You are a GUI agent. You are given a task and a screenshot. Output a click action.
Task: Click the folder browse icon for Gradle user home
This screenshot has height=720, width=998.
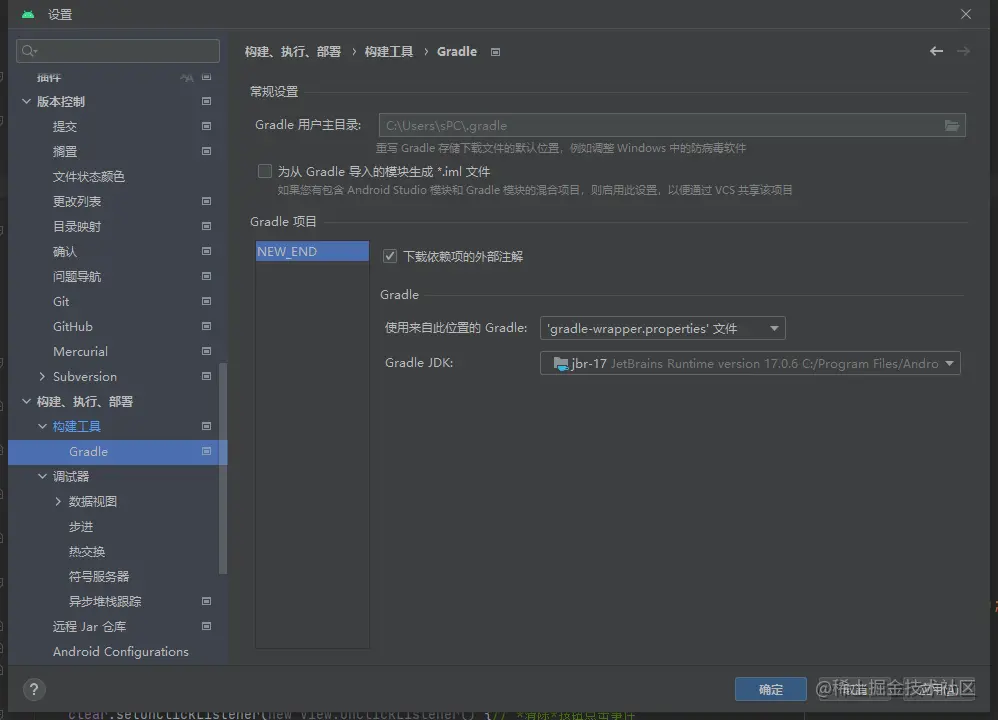(952, 125)
